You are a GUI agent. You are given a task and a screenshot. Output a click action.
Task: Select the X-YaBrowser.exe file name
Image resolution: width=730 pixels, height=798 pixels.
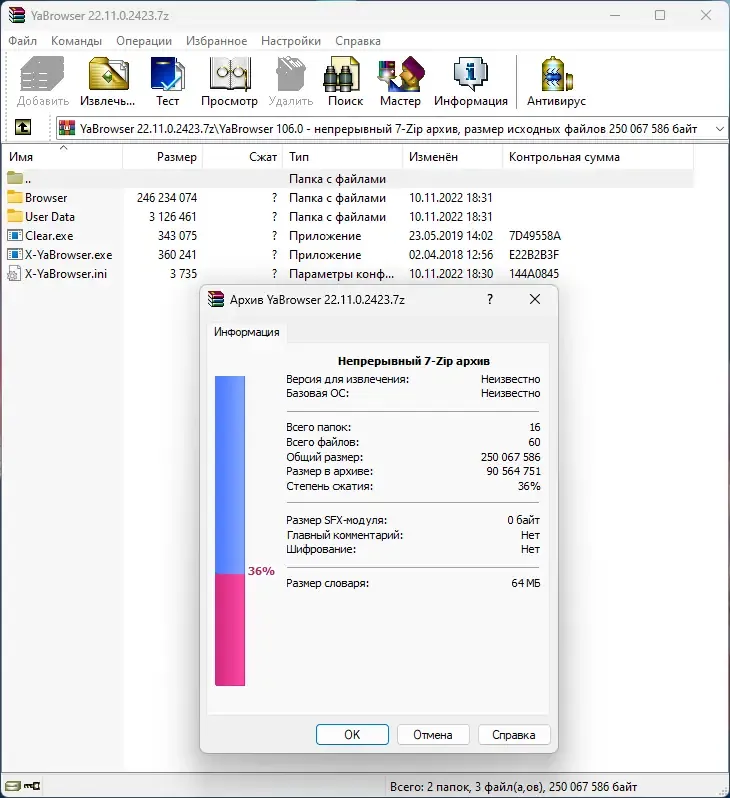coord(69,254)
